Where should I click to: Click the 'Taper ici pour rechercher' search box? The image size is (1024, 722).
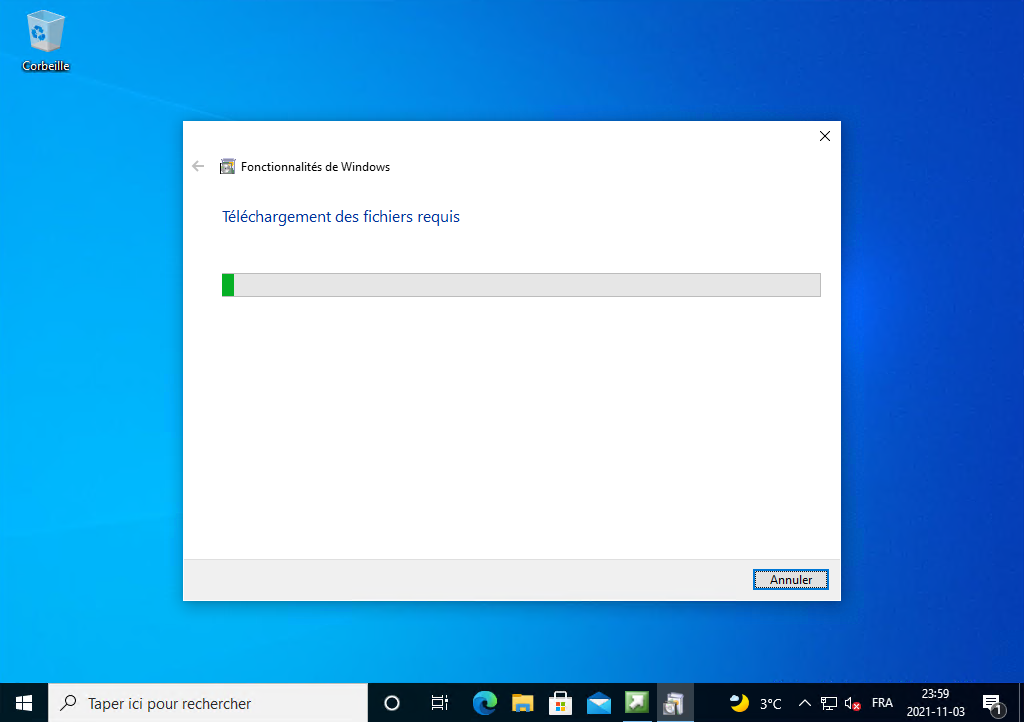pos(208,703)
